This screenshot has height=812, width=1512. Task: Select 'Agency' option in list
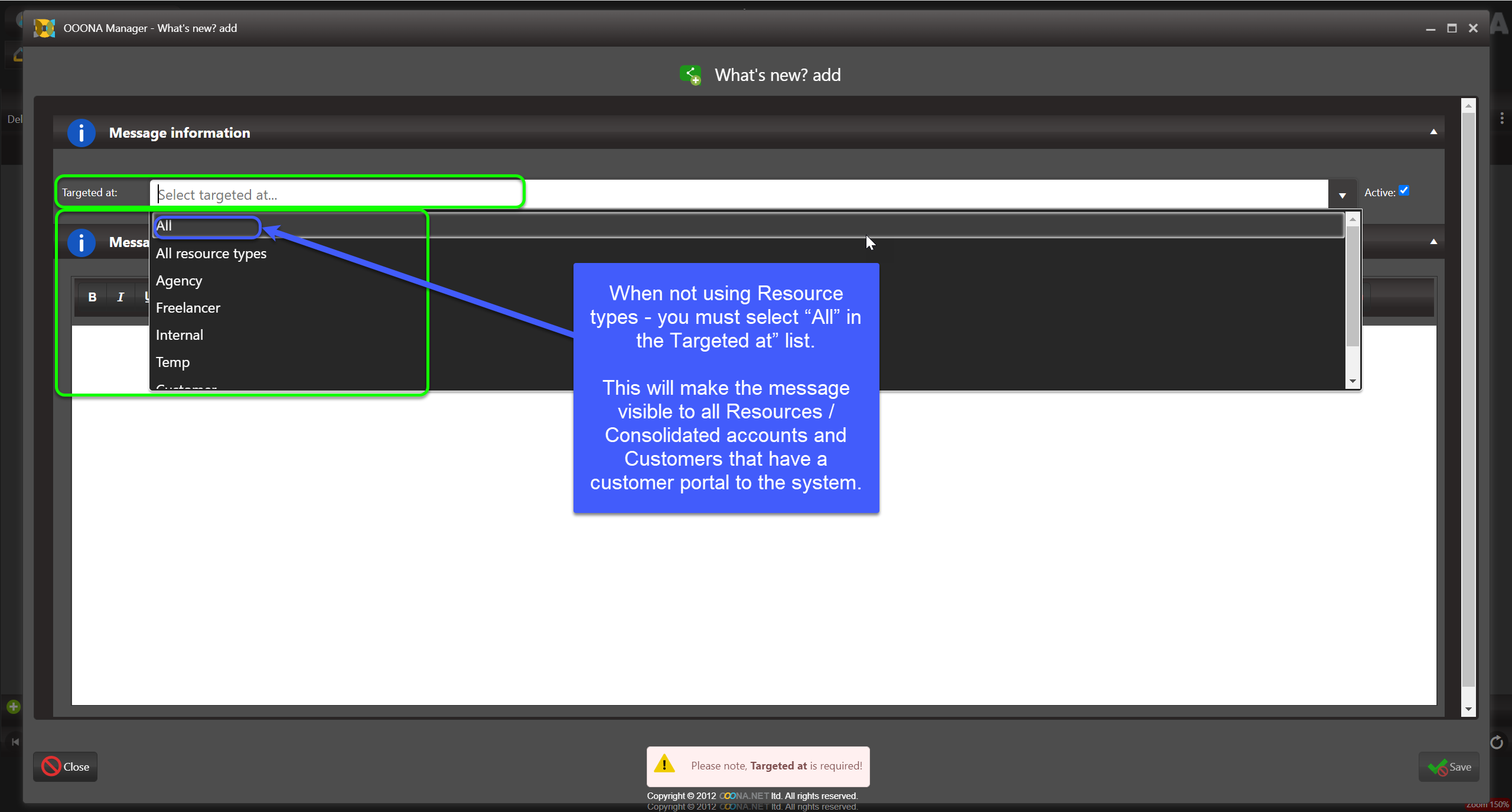[x=179, y=281]
